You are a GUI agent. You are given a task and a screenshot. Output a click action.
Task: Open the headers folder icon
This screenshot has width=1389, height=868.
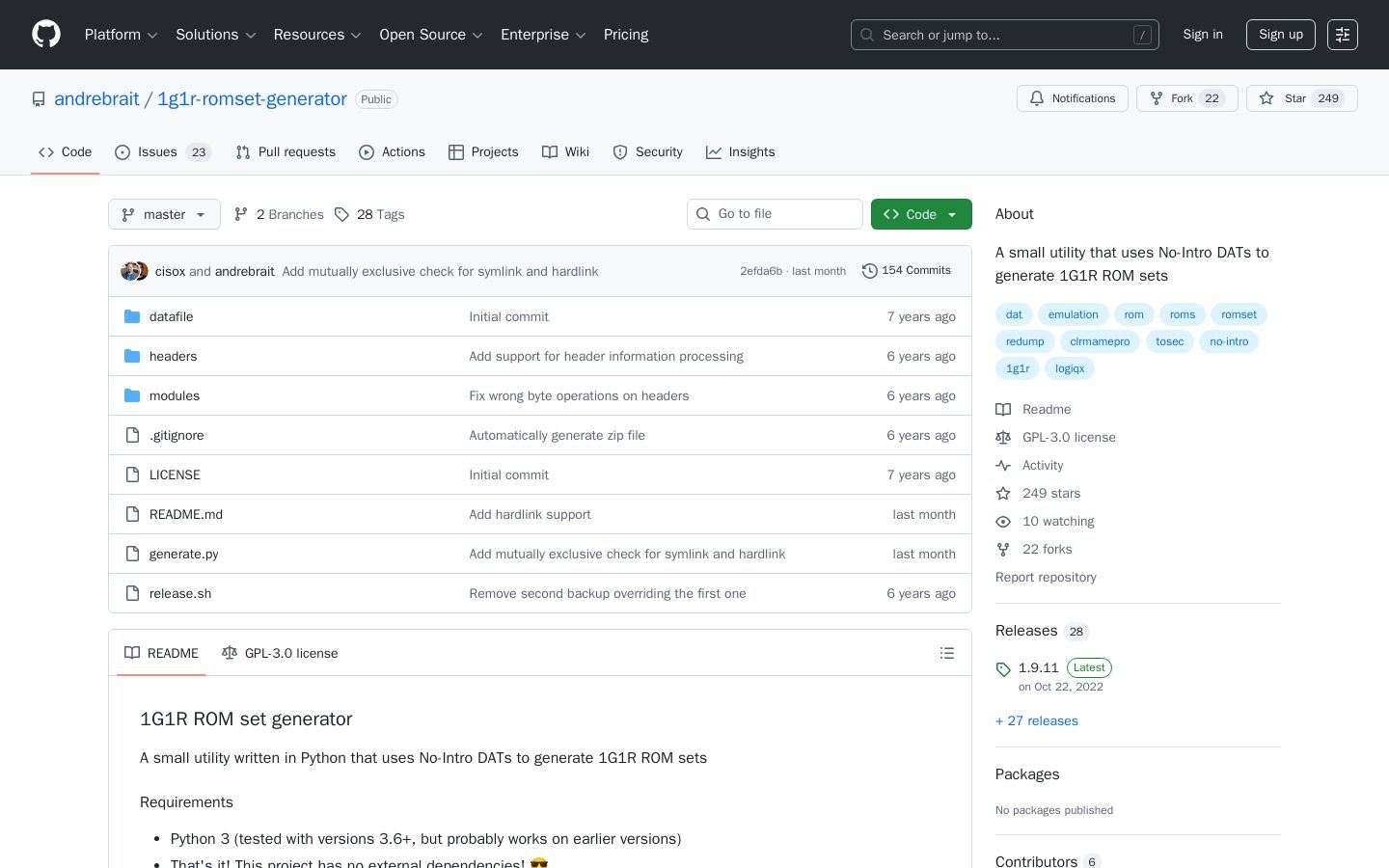132,356
